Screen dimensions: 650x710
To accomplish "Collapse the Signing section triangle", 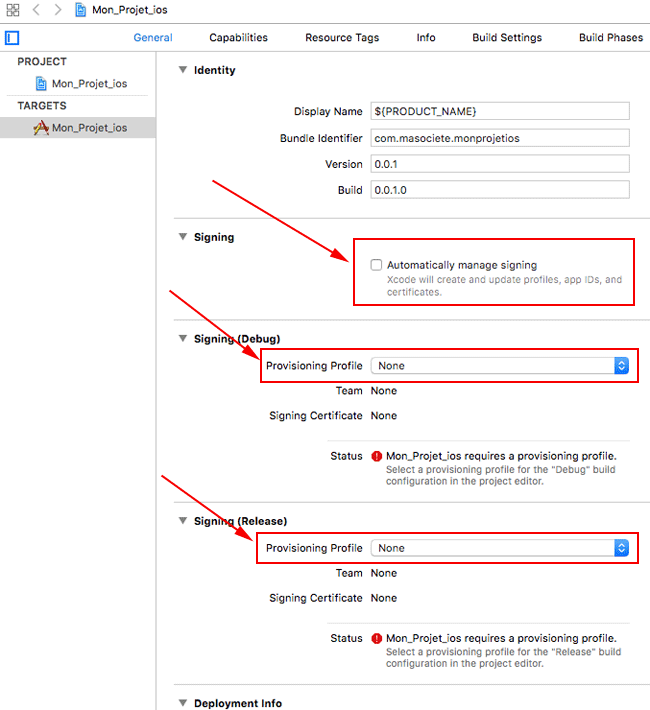I will [183, 237].
